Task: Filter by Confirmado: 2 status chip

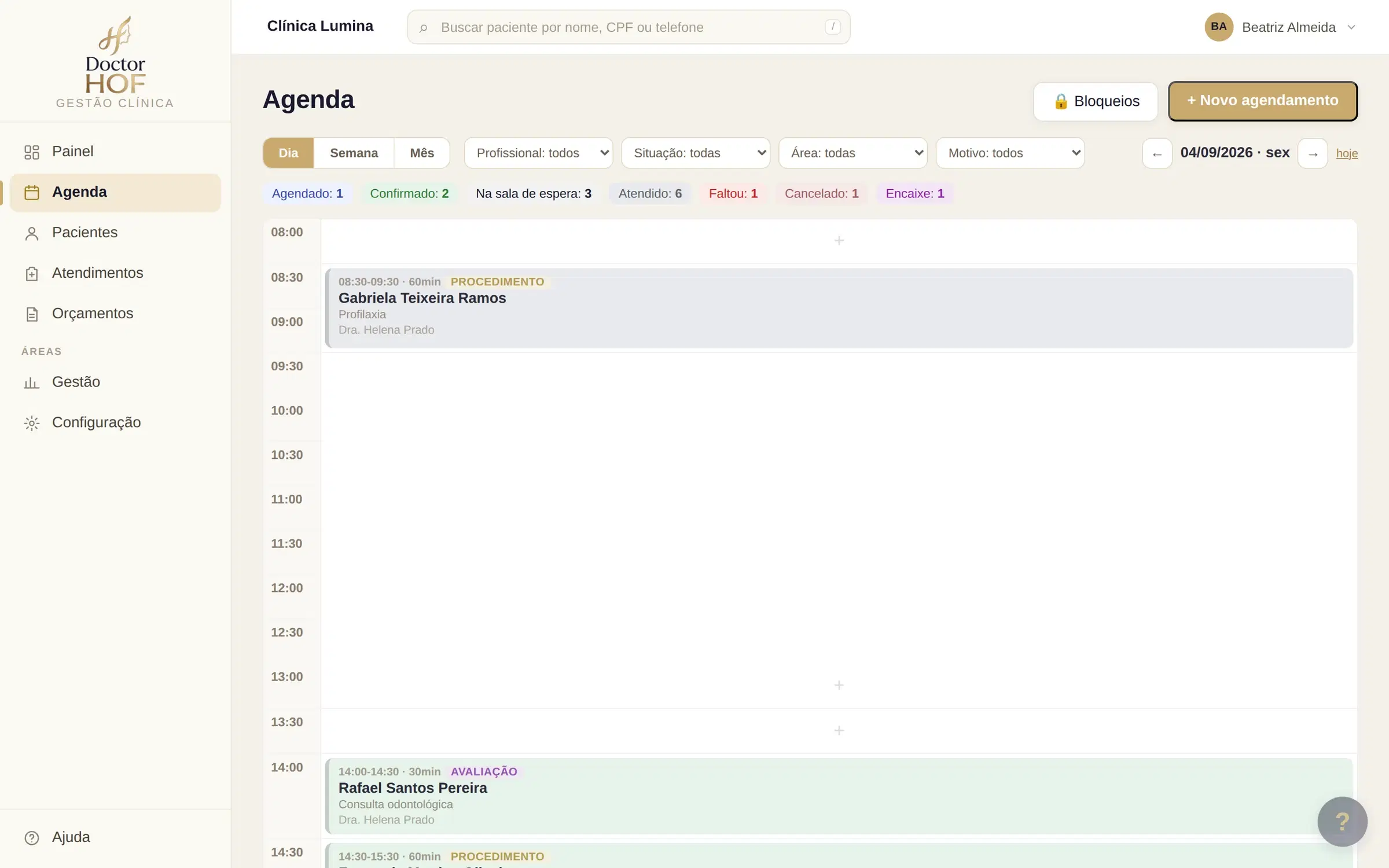Action: click(x=409, y=193)
